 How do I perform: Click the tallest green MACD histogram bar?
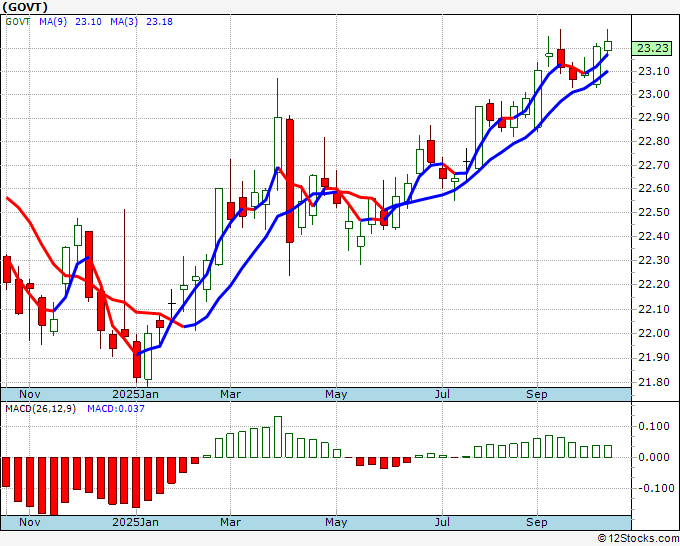click(278, 437)
